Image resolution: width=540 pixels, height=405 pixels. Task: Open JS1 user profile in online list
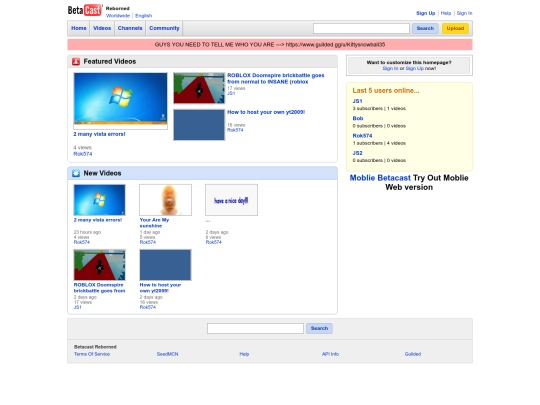(357, 101)
